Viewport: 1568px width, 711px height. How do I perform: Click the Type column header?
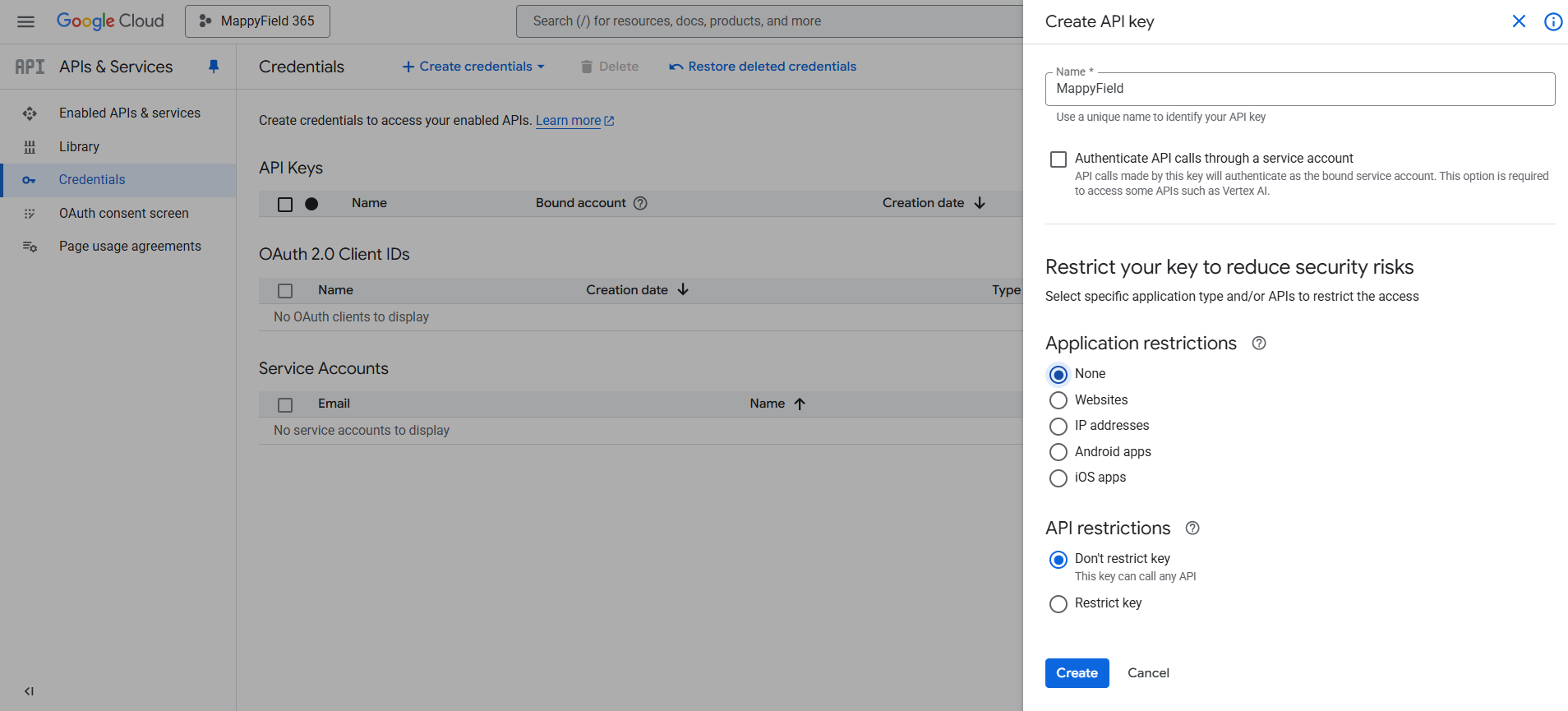click(1006, 290)
